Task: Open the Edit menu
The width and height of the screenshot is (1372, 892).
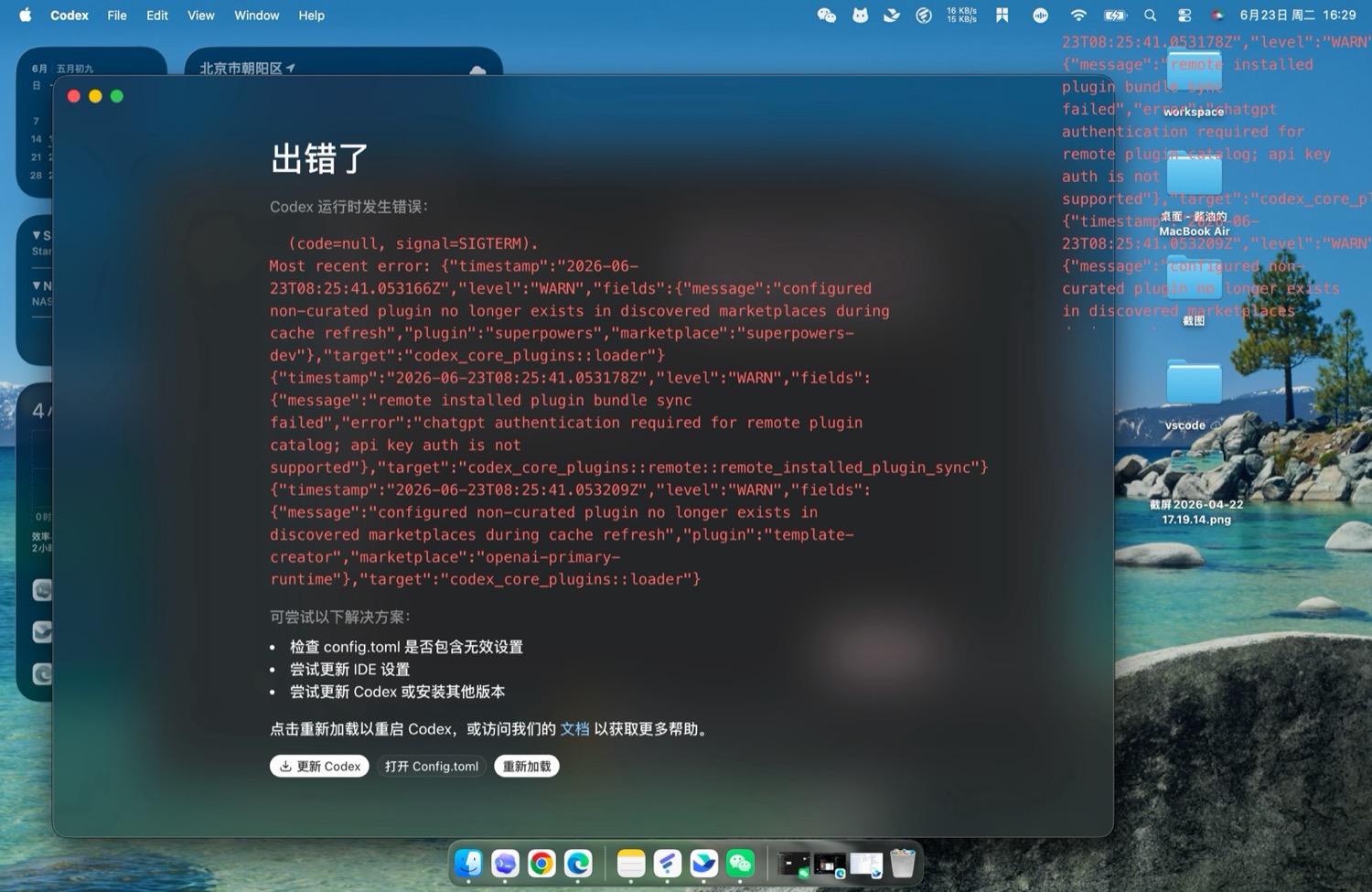Action: [157, 16]
